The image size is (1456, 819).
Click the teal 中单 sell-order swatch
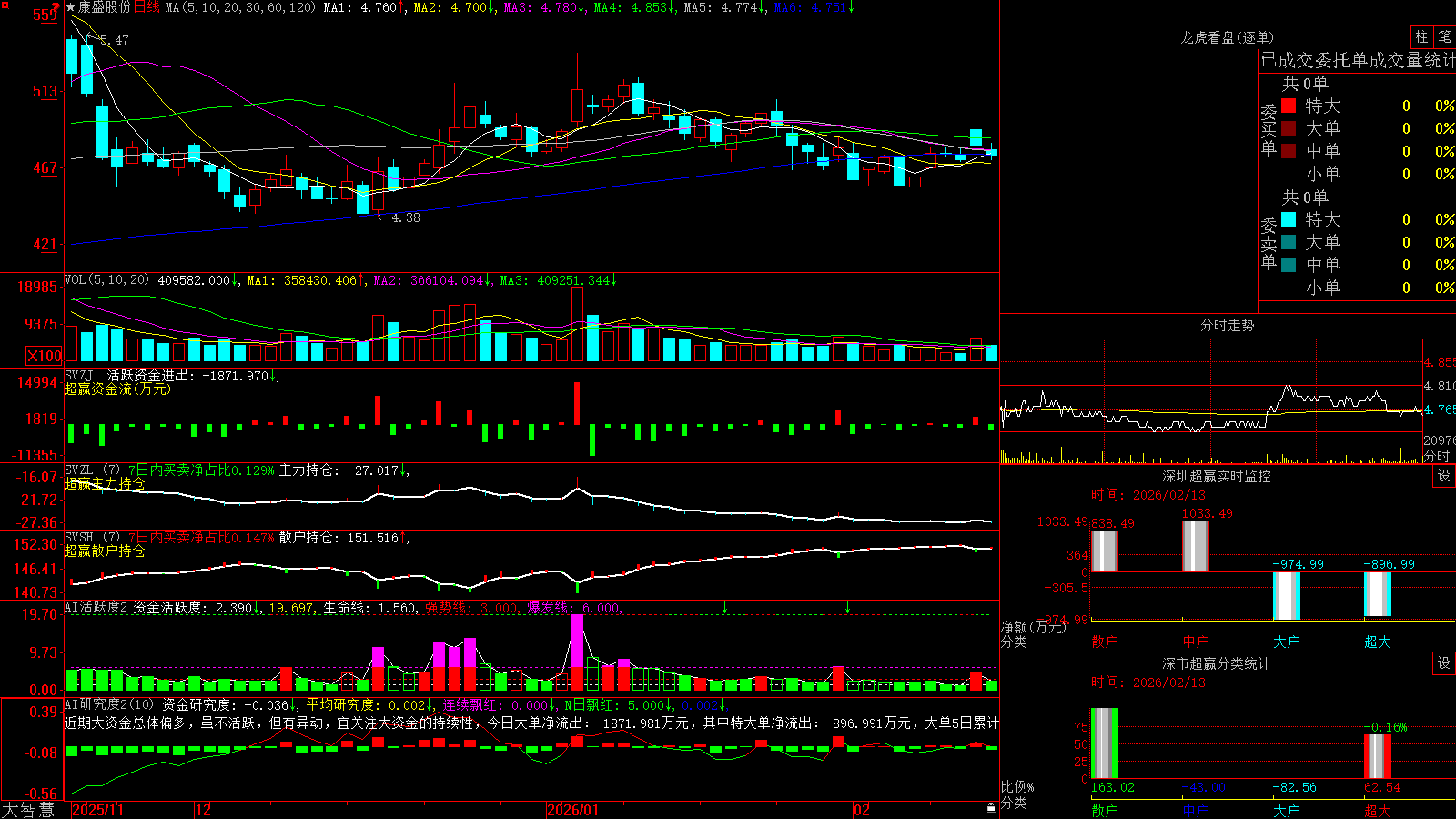pyautogui.click(x=1289, y=264)
